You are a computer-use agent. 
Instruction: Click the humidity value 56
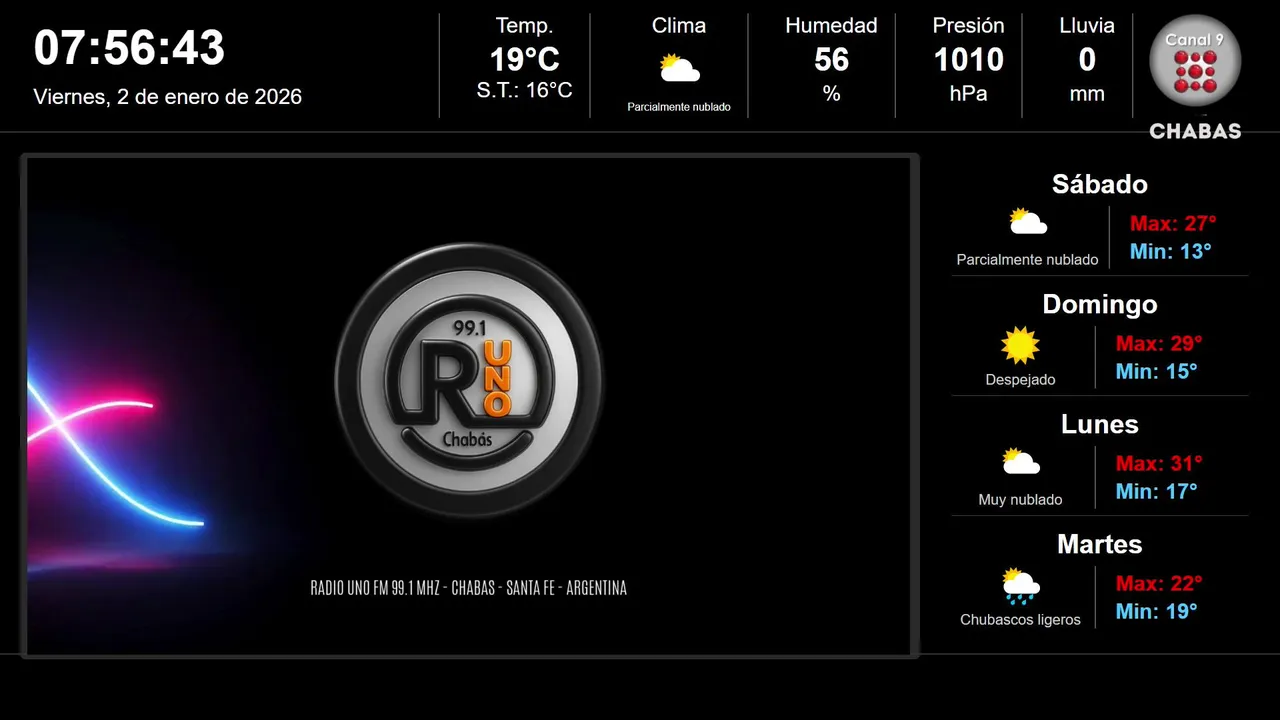point(831,60)
